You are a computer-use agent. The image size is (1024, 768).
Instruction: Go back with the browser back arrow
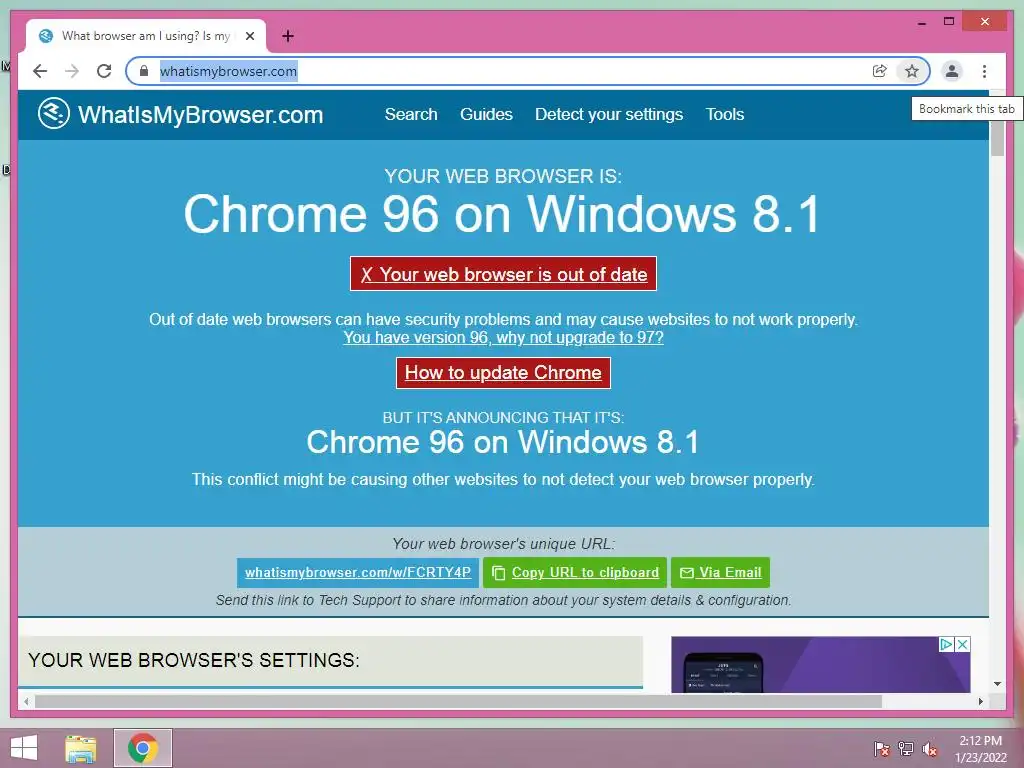click(x=40, y=71)
